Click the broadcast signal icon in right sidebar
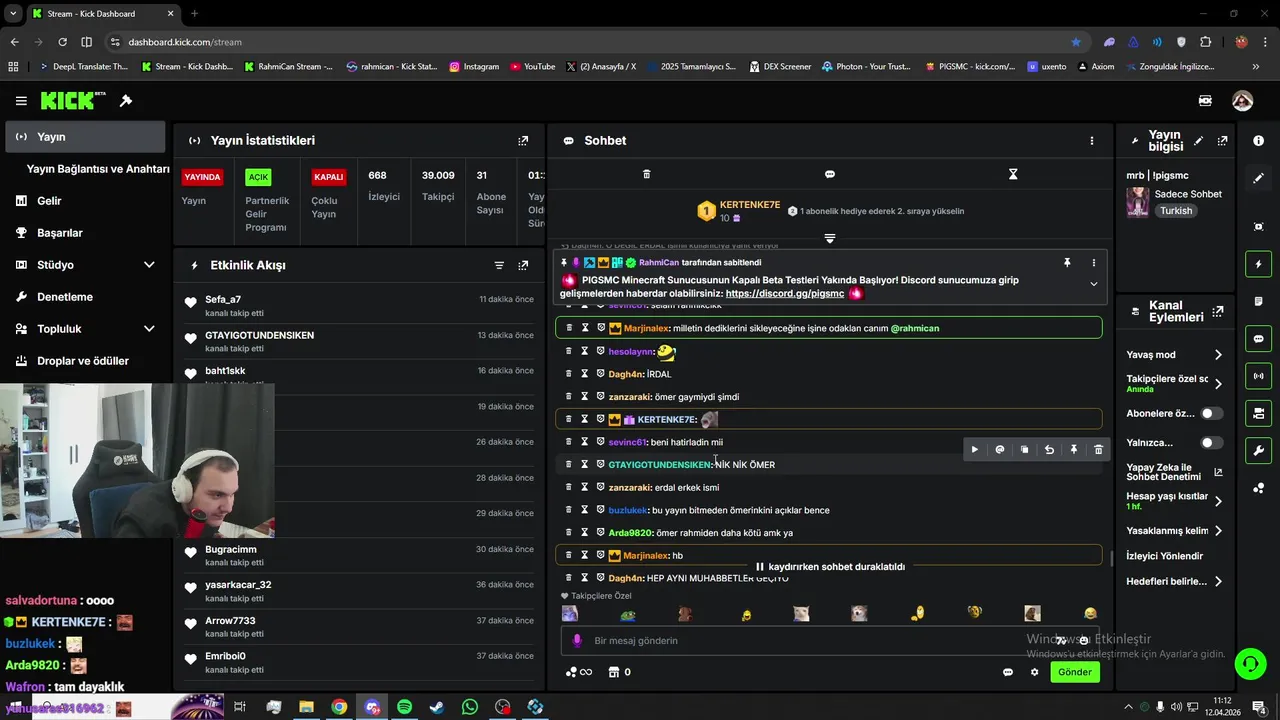Viewport: 1280px width, 720px height. 1258,376
